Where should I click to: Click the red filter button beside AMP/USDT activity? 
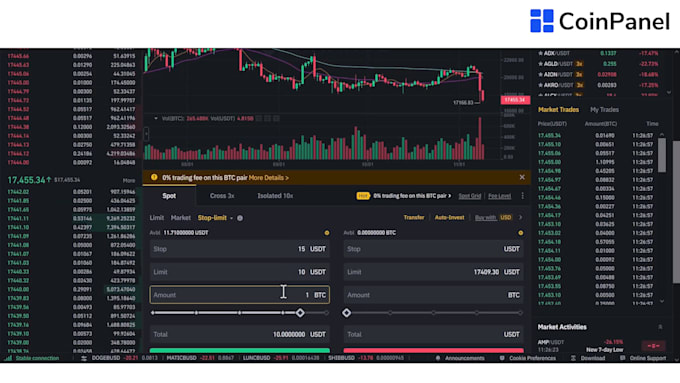point(653,346)
